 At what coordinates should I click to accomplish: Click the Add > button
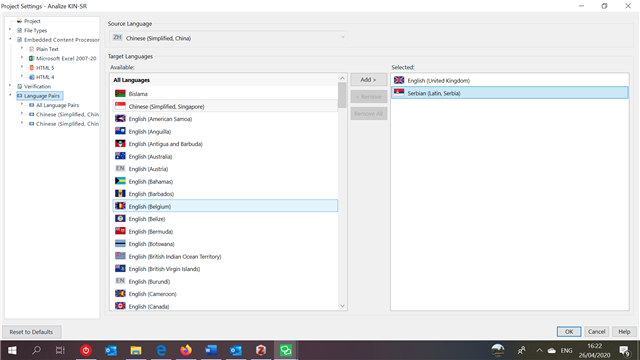pyautogui.click(x=369, y=80)
